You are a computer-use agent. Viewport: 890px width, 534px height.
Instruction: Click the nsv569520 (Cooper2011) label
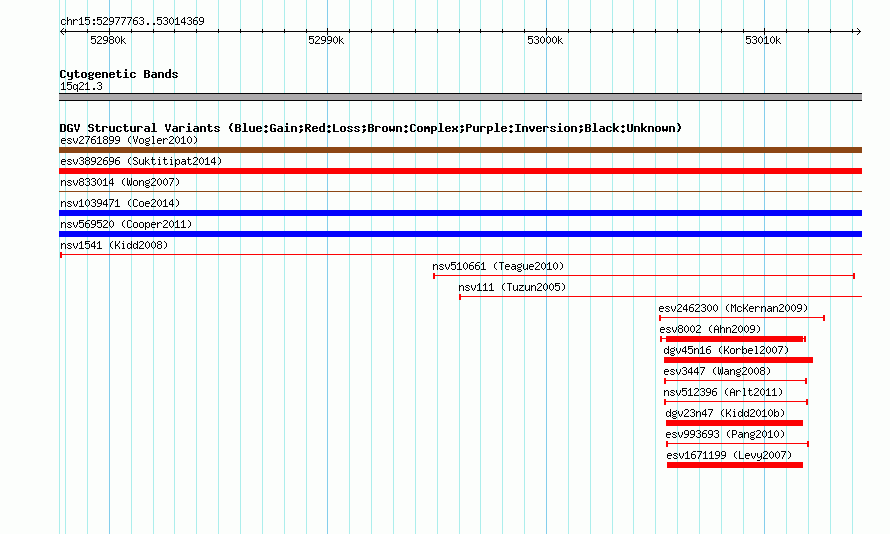pos(126,224)
